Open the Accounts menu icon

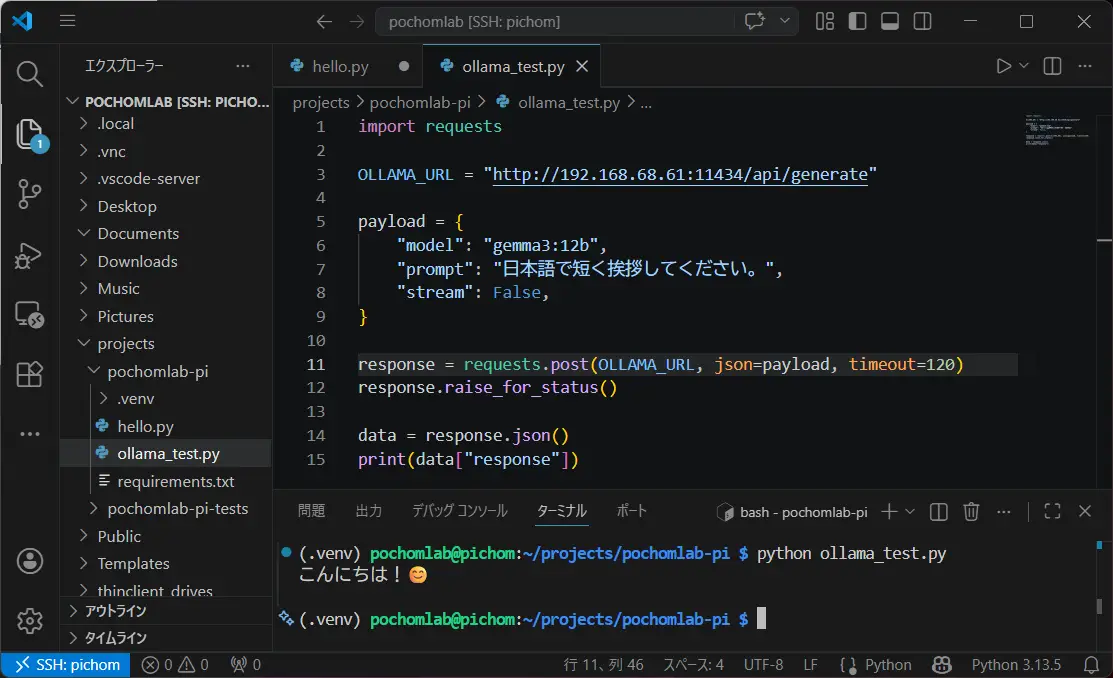click(x=30, y=561)
